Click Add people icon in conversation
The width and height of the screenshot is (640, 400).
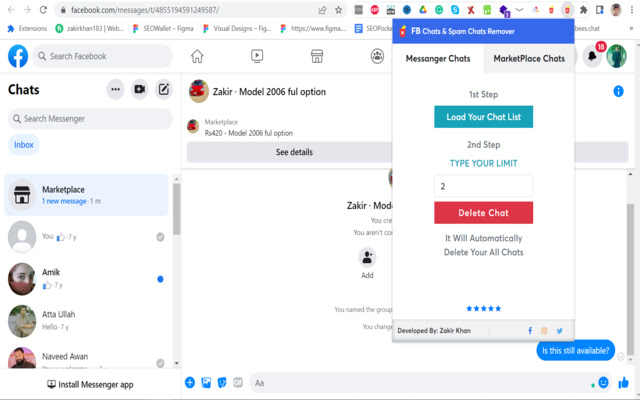367,257
